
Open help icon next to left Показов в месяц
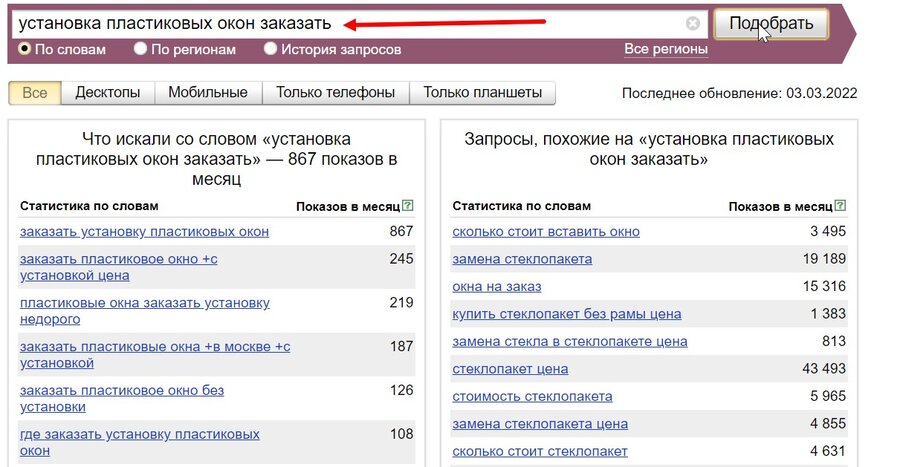pos(408,205)
